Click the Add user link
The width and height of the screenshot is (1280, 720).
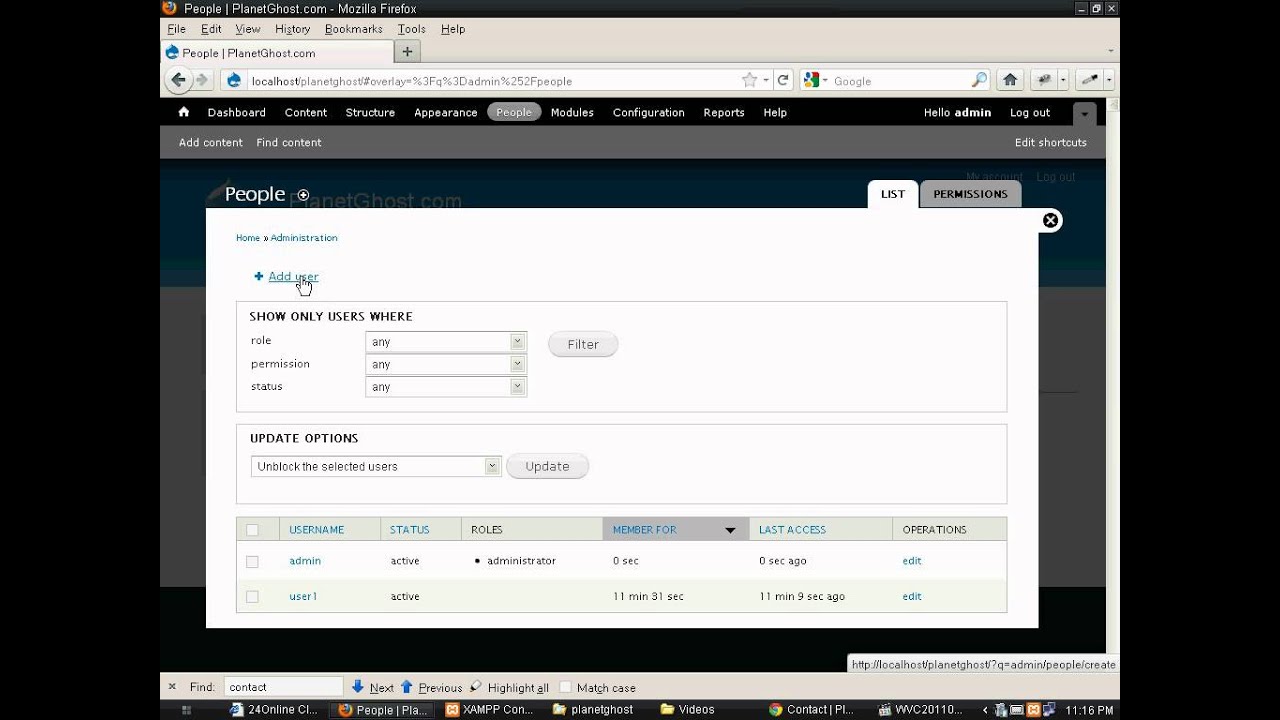point(293,277)
